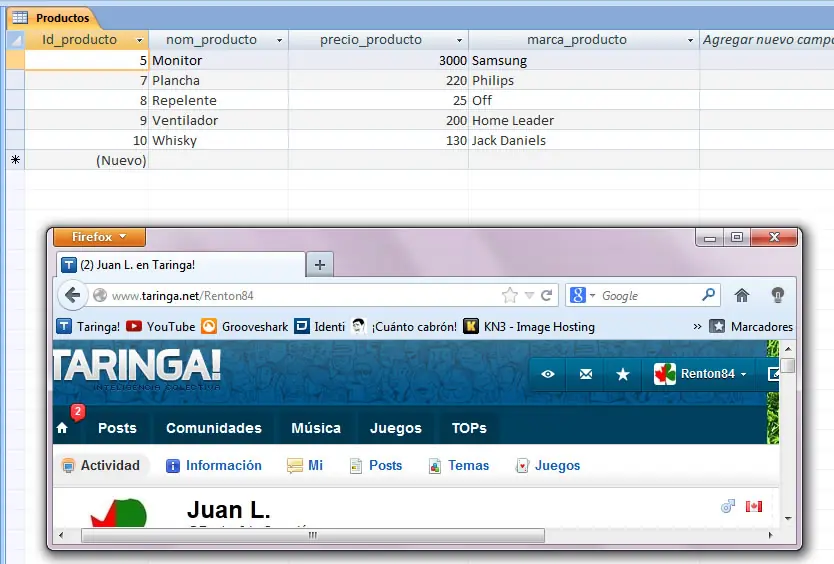Switch to the Mi profile tab
The height and width of the screenshot is (564, 834).
(x=305, y=466)
